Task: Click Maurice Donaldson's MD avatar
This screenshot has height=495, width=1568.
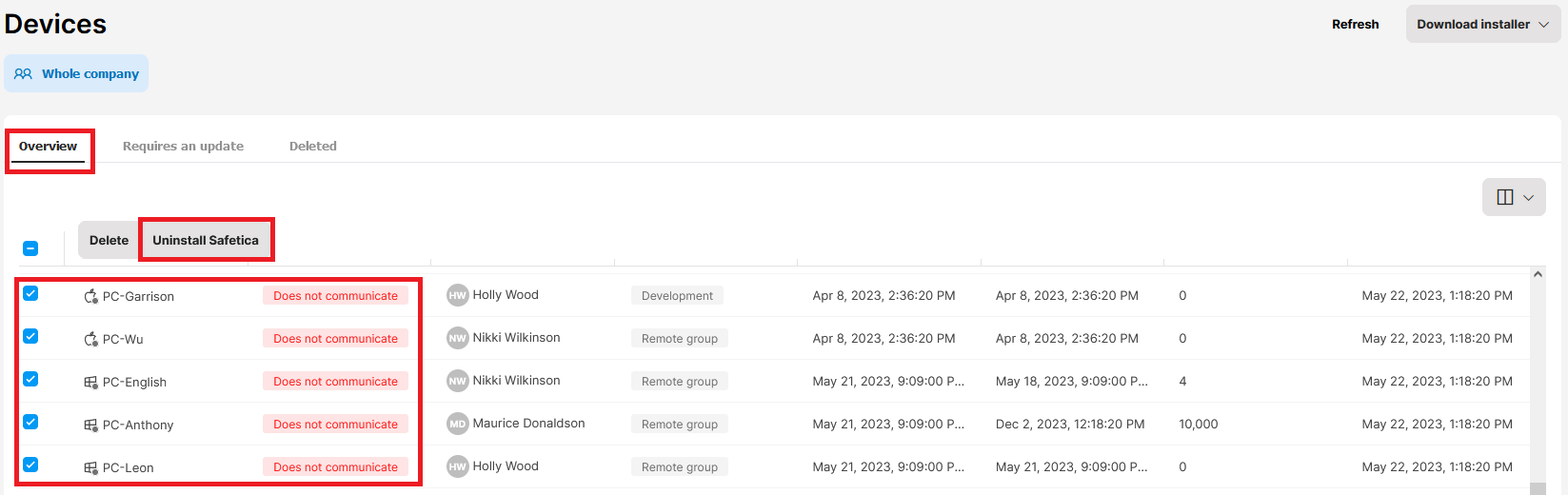Action: (458, 424)
